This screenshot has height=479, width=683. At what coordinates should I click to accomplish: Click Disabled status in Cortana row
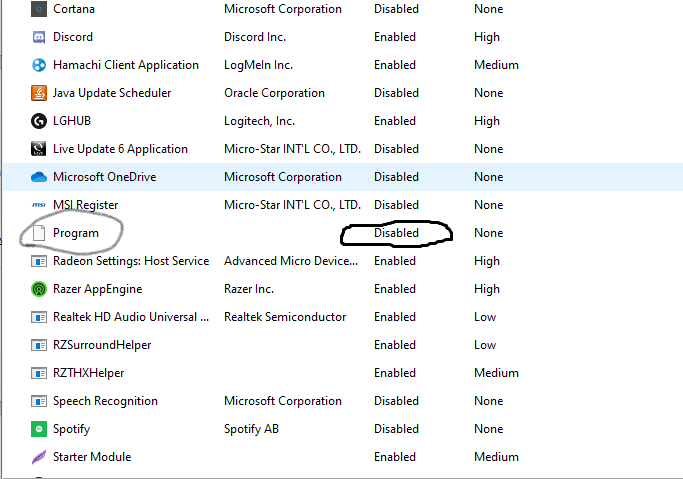(396, 9)
